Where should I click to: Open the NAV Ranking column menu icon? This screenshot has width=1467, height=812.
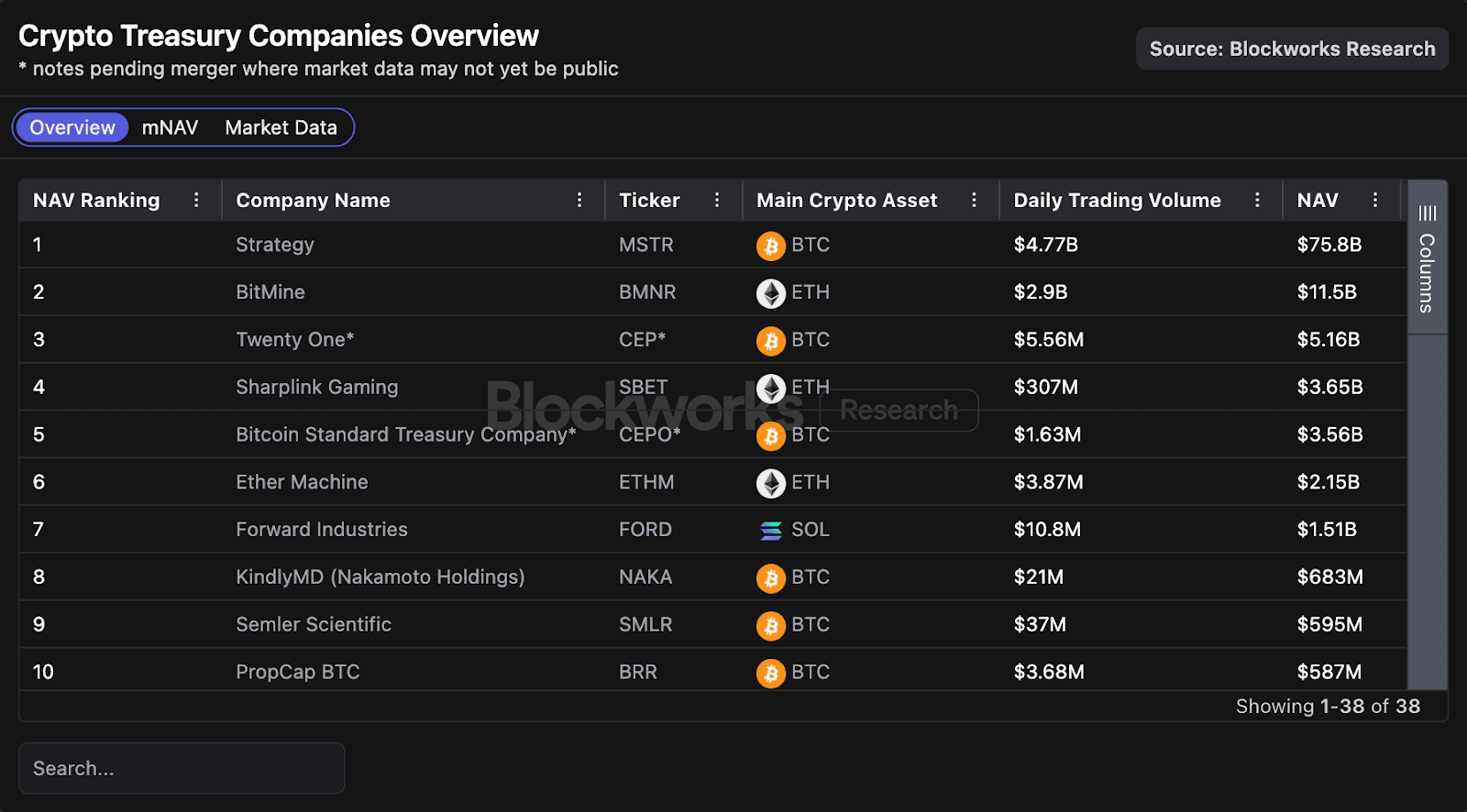point(196,200)
